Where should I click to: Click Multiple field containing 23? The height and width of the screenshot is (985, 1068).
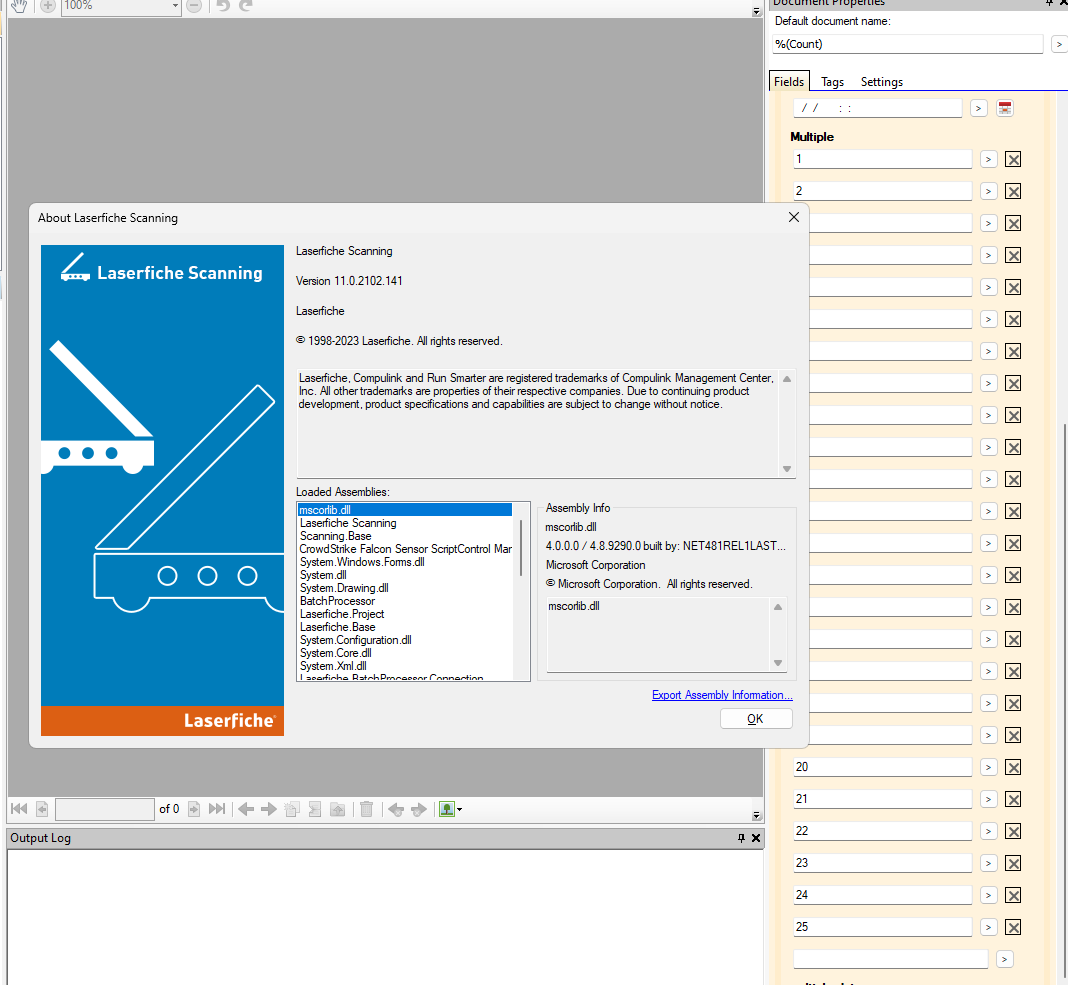coord(883,863)
